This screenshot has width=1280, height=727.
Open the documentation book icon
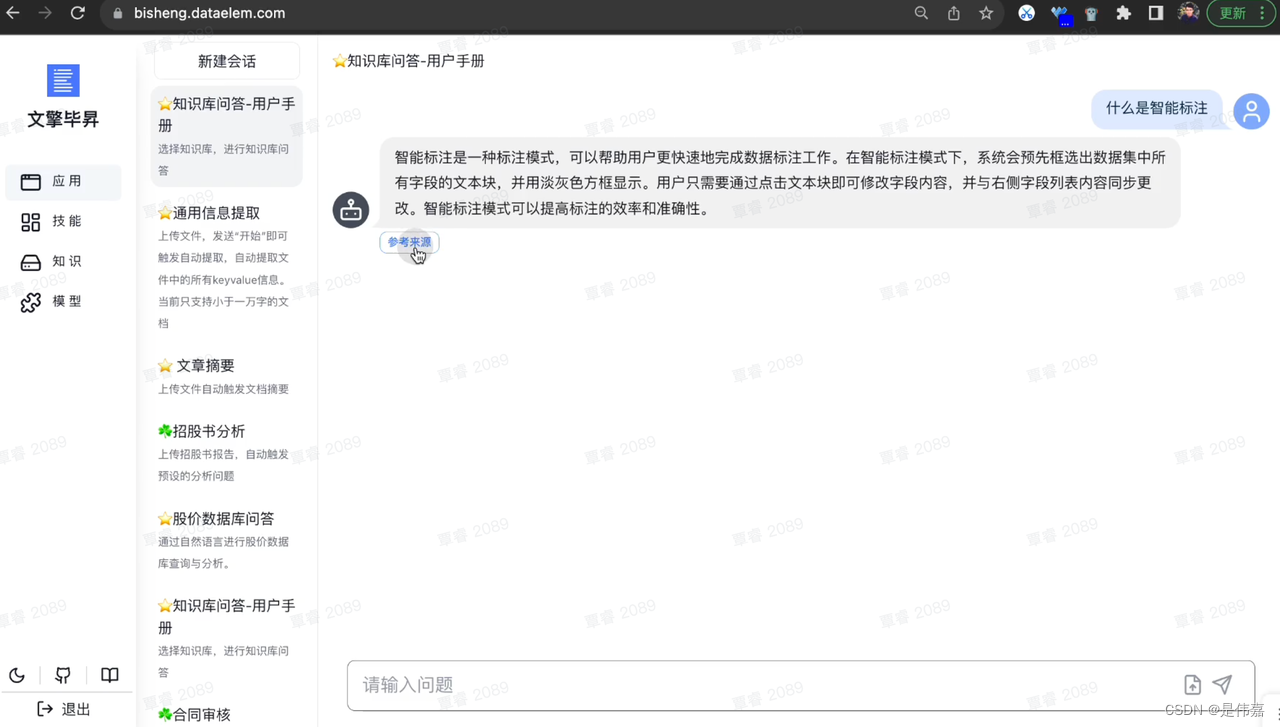tap(109, 675)
